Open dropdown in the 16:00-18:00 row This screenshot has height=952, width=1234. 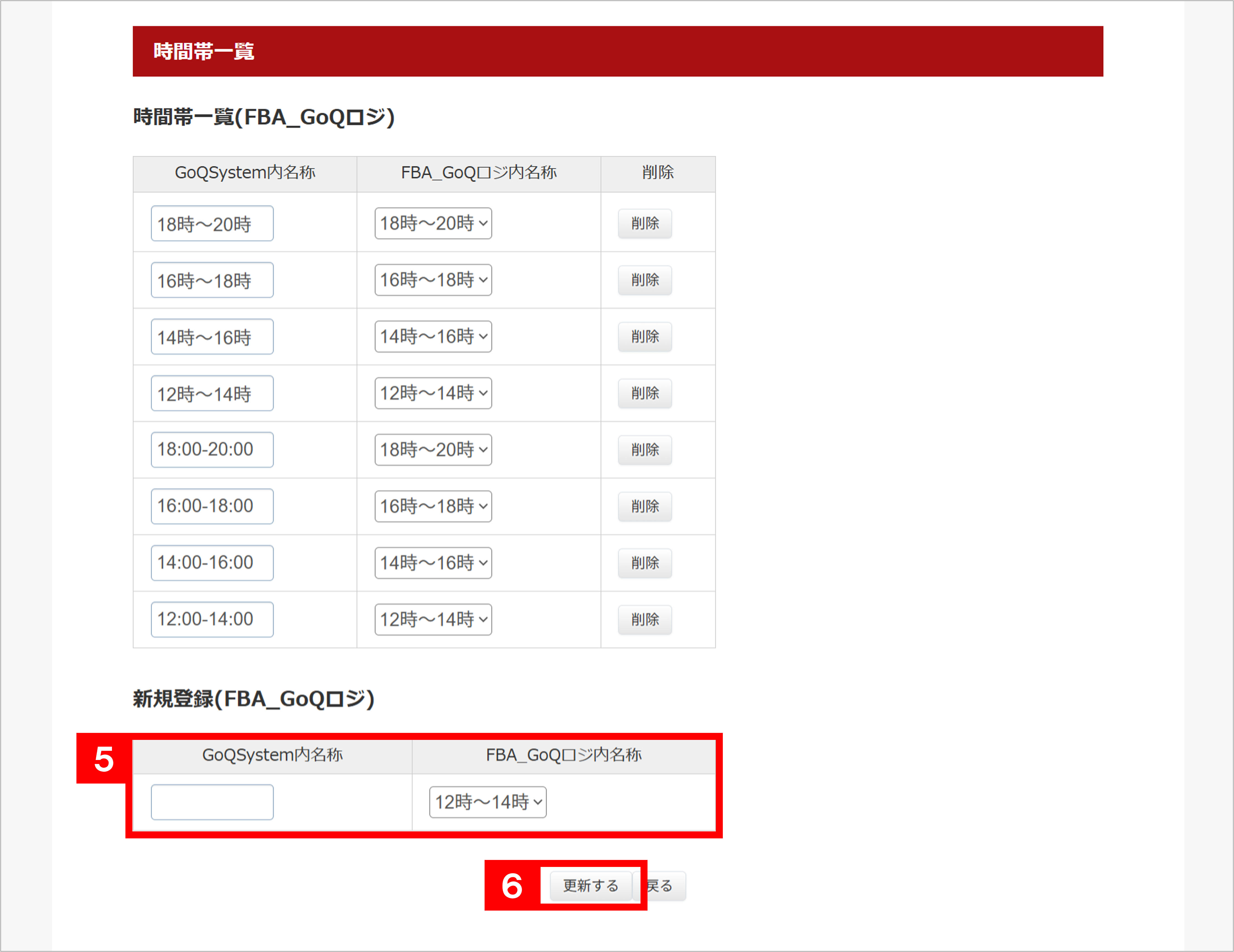click(x=433, y=506)
